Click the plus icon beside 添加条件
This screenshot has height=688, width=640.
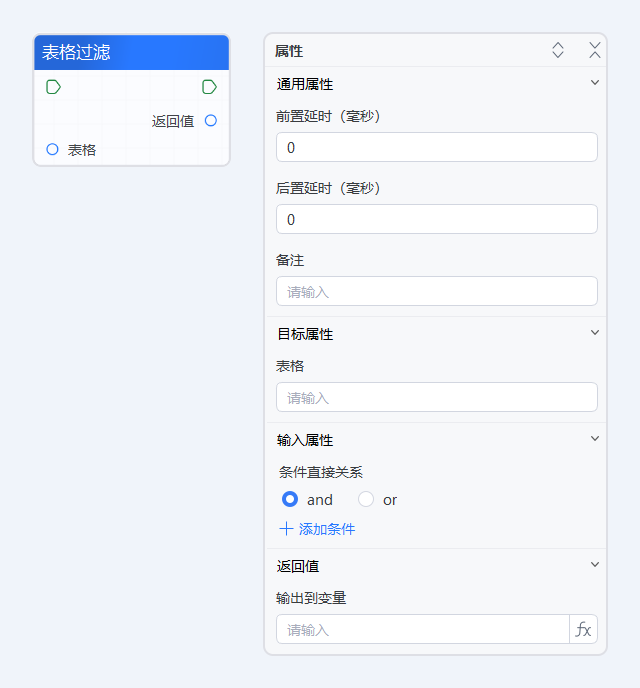286,529
